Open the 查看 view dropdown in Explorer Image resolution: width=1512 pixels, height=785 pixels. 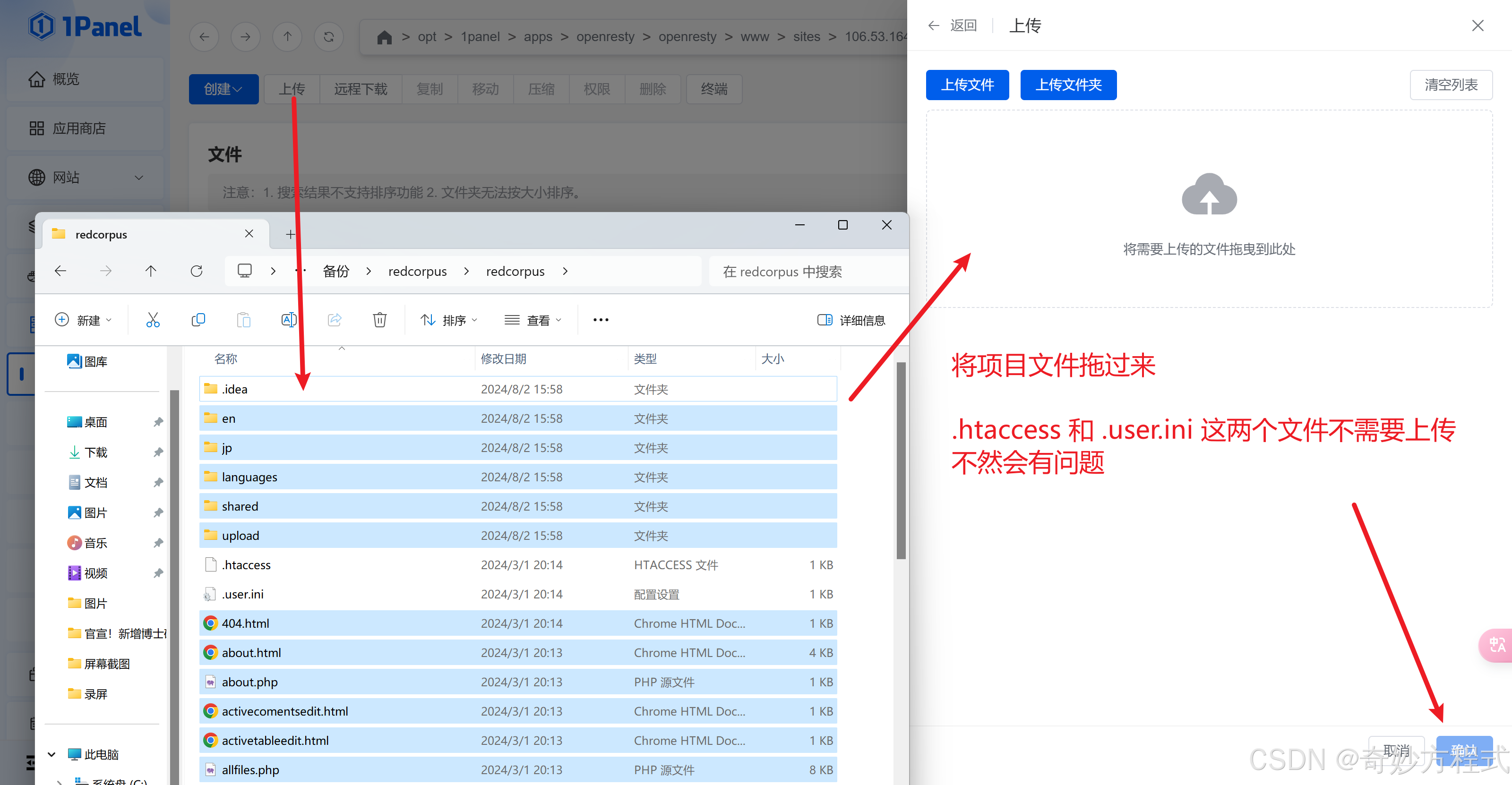tap(533, 320)
